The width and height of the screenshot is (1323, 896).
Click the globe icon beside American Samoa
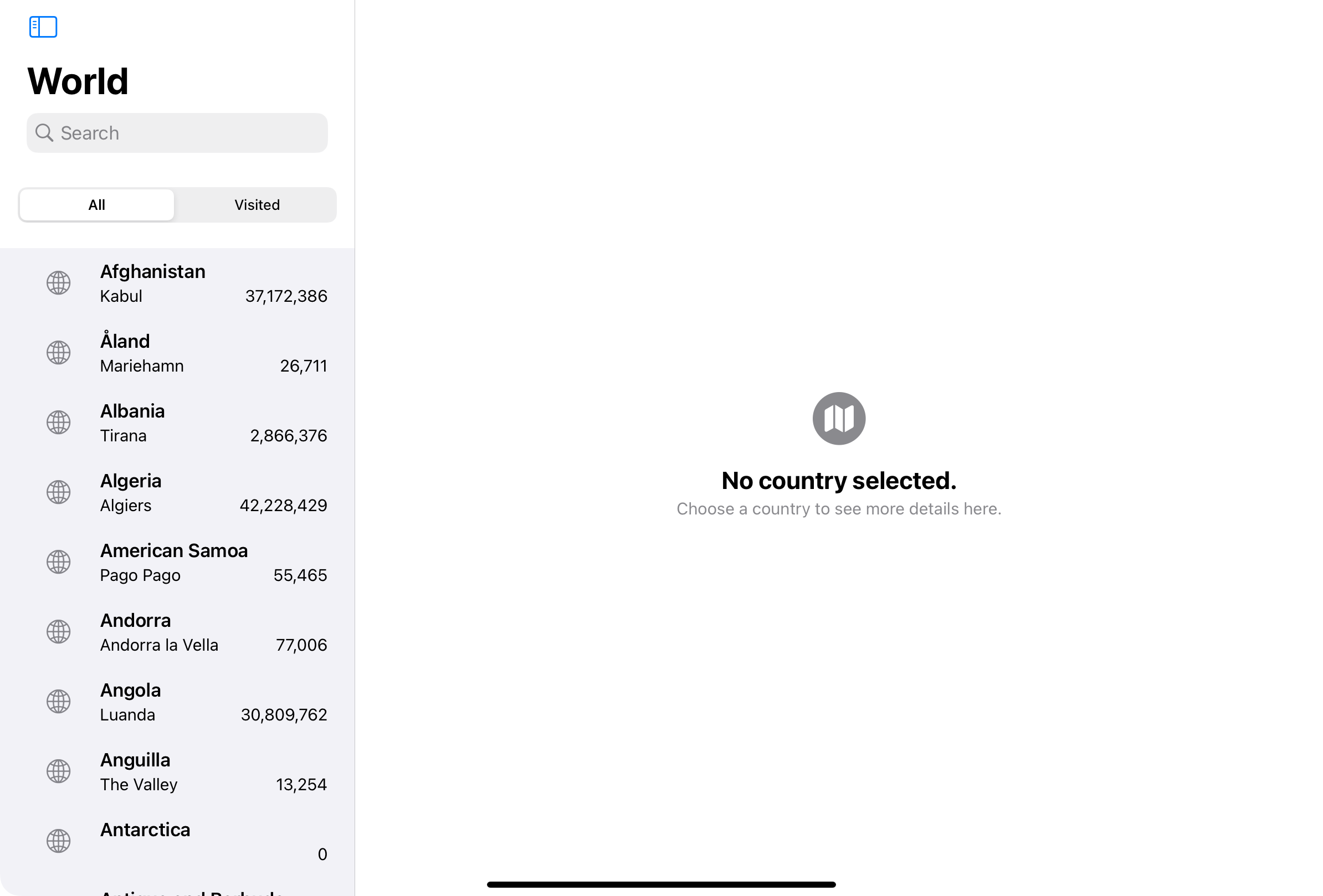[x=58, y=562]
